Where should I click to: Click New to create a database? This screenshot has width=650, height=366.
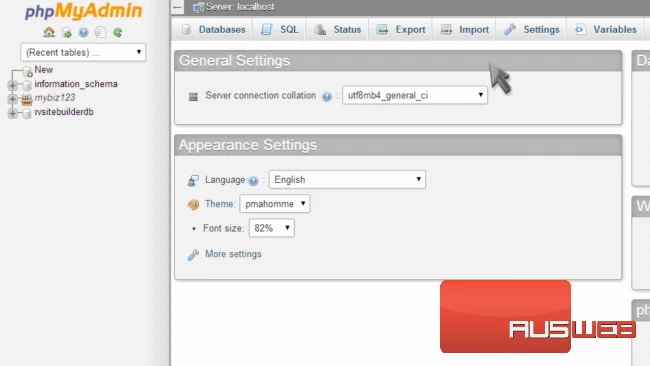[44, 70]
